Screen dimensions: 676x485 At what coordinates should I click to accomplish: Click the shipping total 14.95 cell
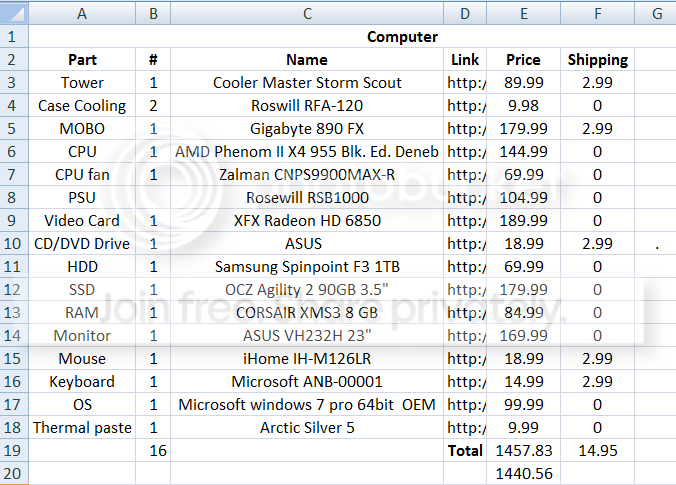(598, 450)
